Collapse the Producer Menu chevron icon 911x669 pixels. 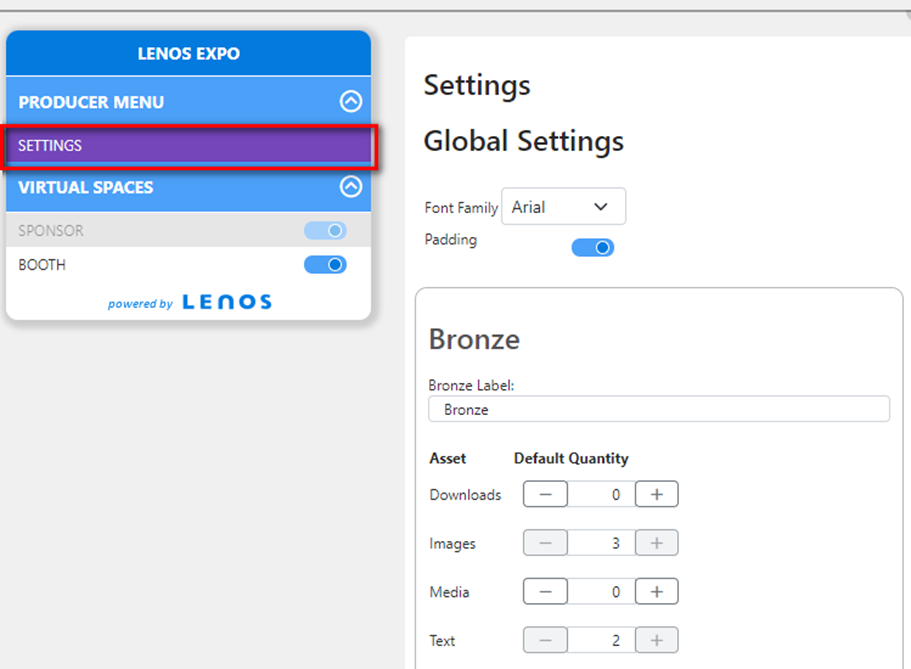351,101
